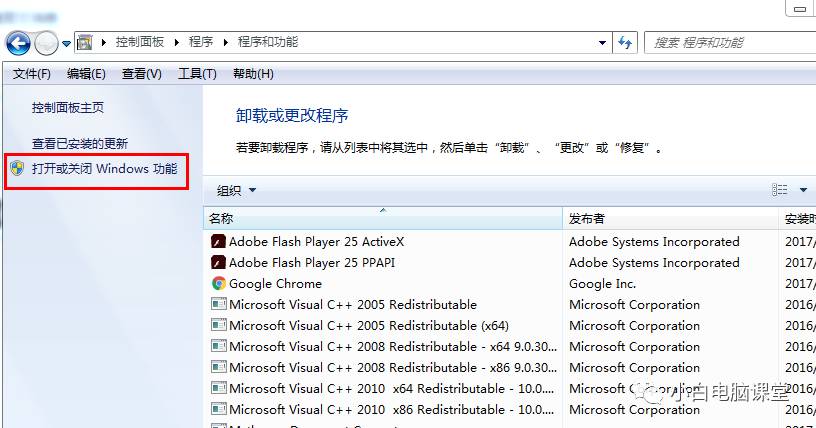Click Visual C++ 2010 x86 Redistributable icon
This screenshot has width=816, height=428.
point(219,409)
